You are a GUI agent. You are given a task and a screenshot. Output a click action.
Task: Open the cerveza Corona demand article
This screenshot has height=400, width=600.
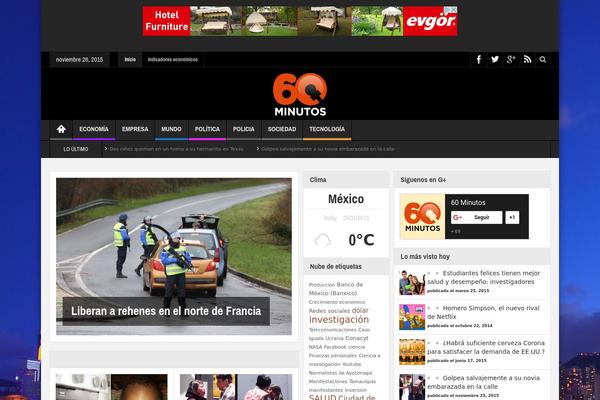pos(486,347)
